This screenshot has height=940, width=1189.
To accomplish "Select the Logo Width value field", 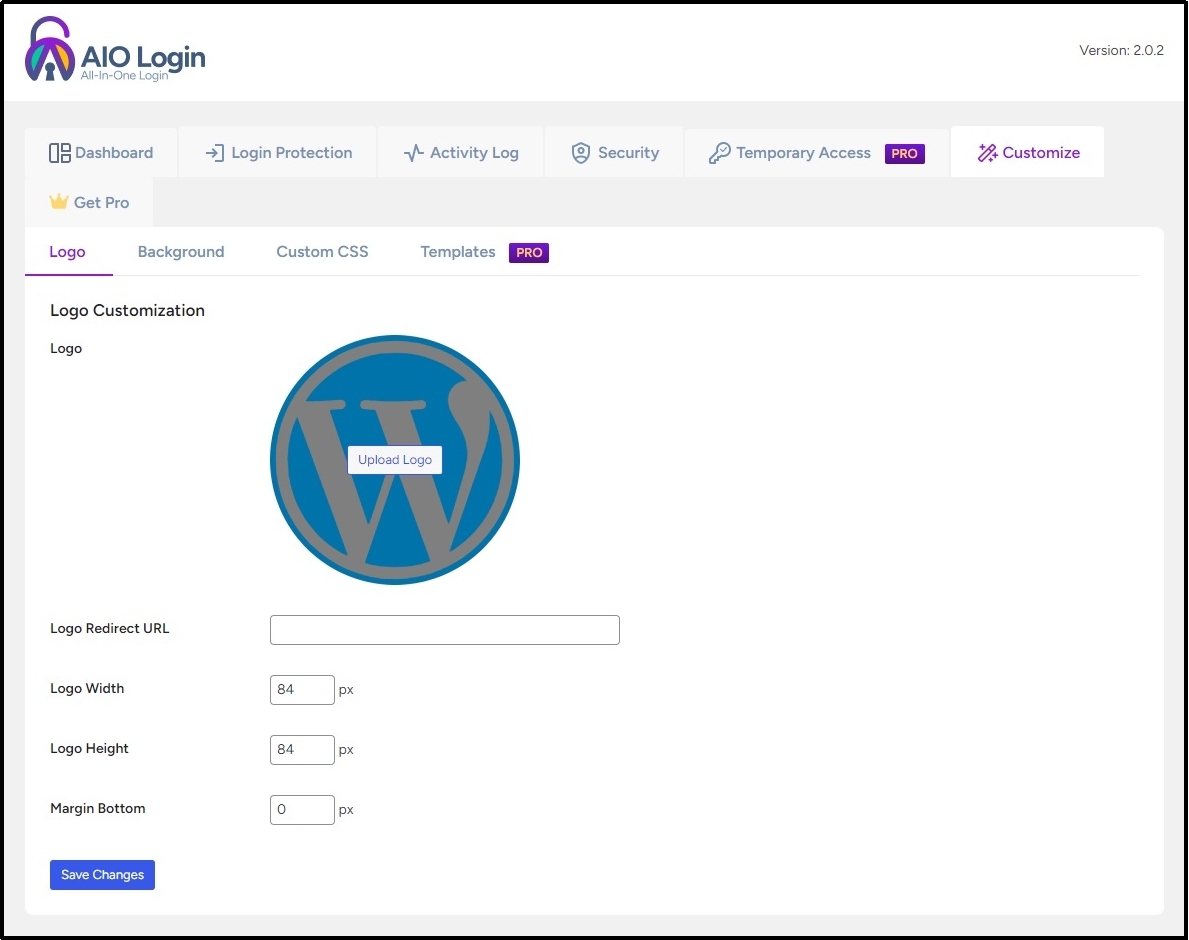I will click(x=301, y=689).
